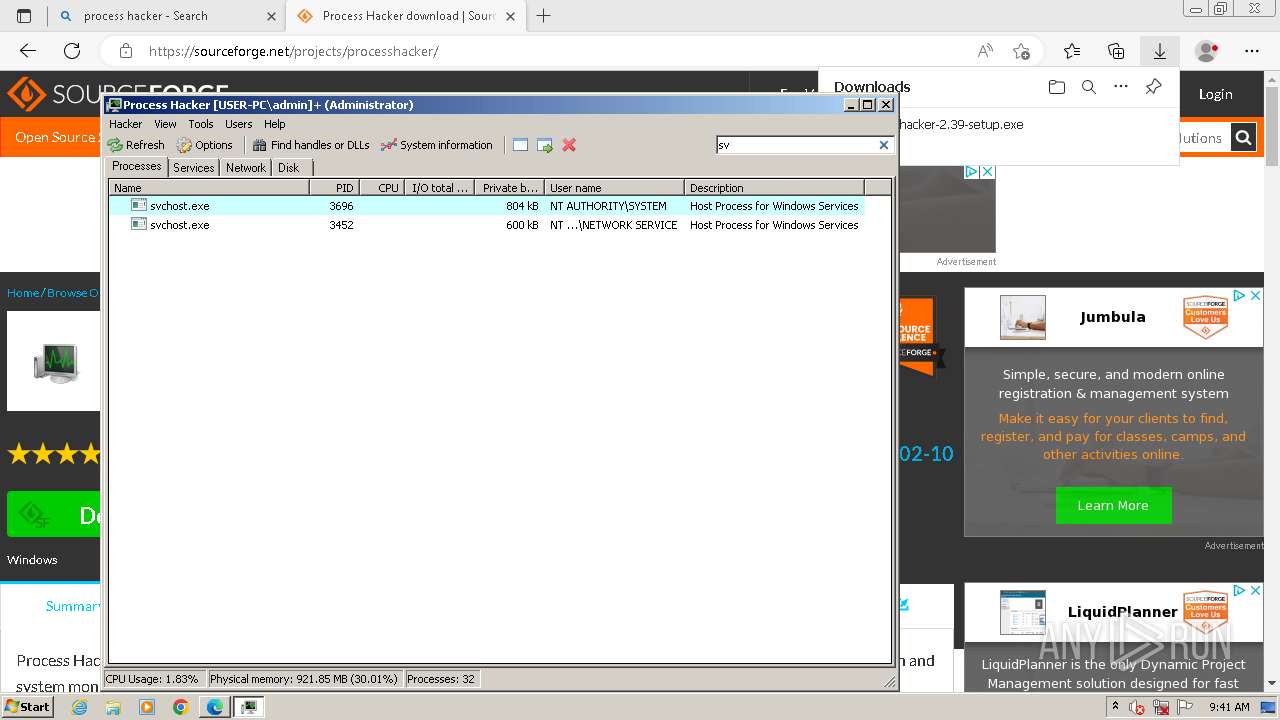Image resolution: width=1280 pixels, height=720 pixels.
Task: Sort by Private bytes column header
Action: (509, 187)
